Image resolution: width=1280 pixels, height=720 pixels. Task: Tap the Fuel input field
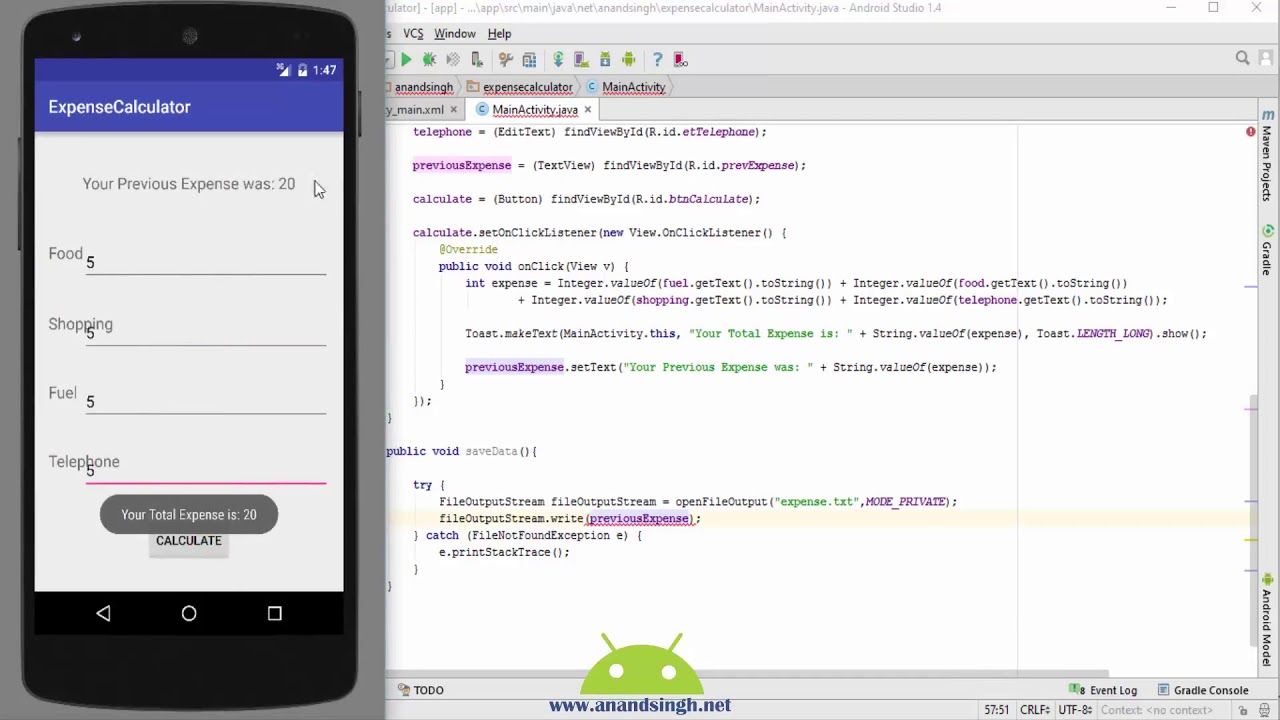pos(206,401)
